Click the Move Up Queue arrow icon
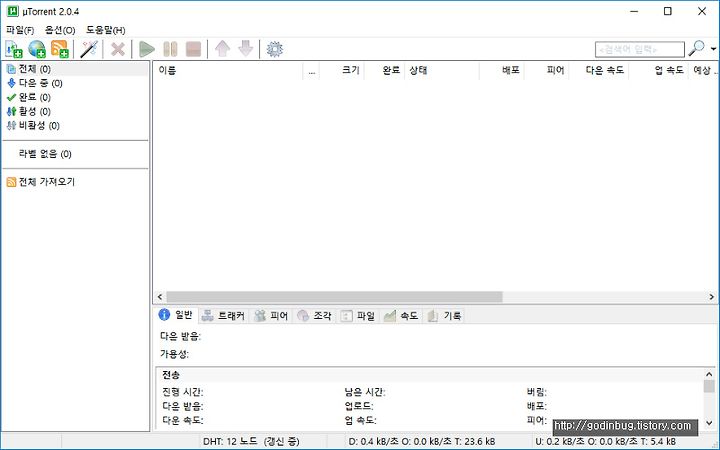720x450 pixels. pos(222,49)
